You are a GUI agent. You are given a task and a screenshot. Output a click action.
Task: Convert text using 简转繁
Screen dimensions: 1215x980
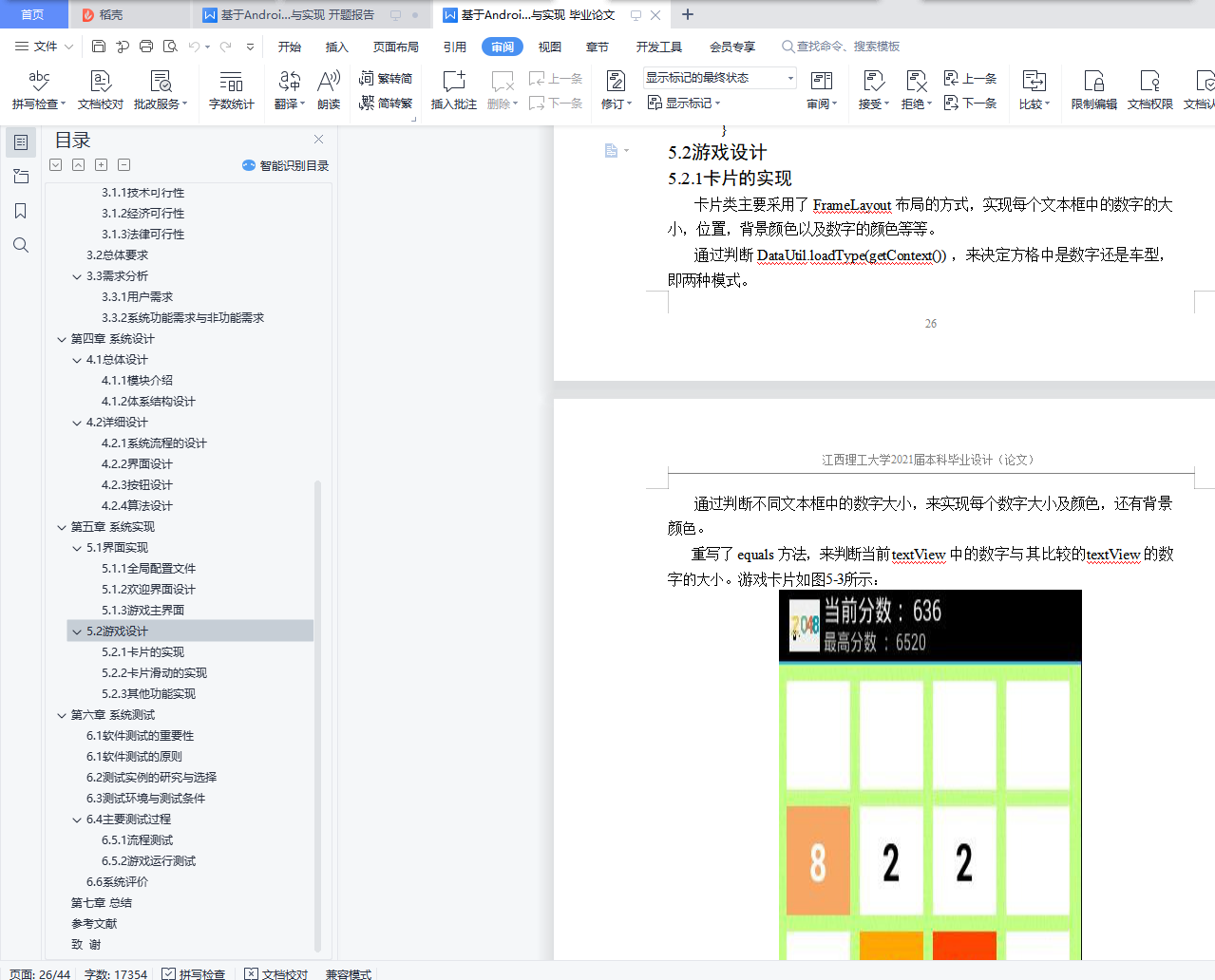pos(386,103)
